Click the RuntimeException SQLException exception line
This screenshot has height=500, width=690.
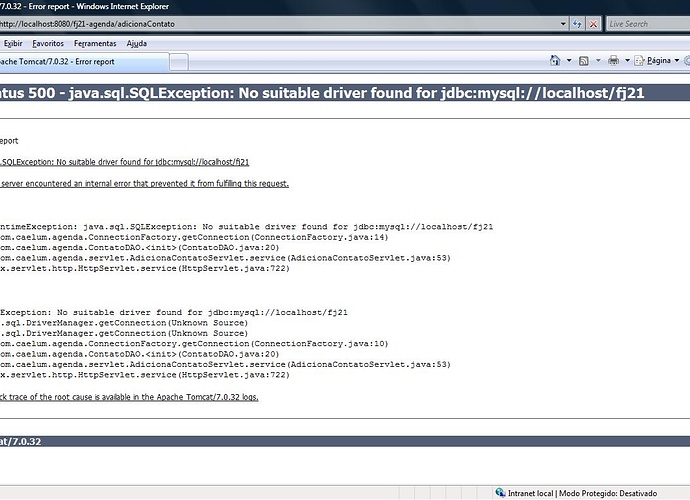[246, 227]
